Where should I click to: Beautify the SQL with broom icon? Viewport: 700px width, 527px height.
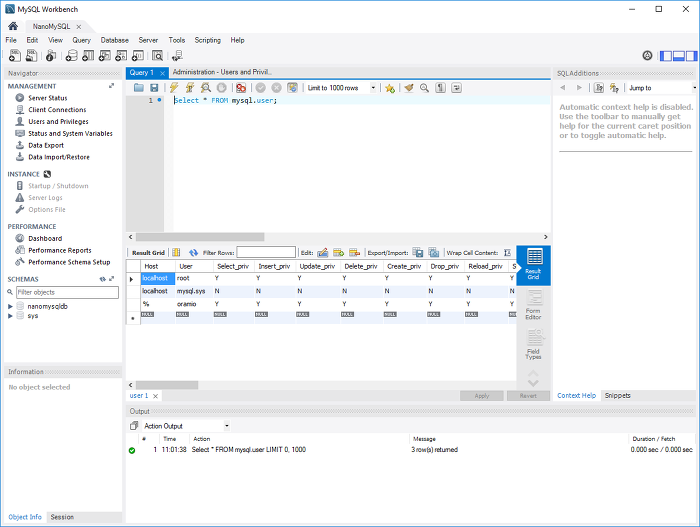click(409, 88)
